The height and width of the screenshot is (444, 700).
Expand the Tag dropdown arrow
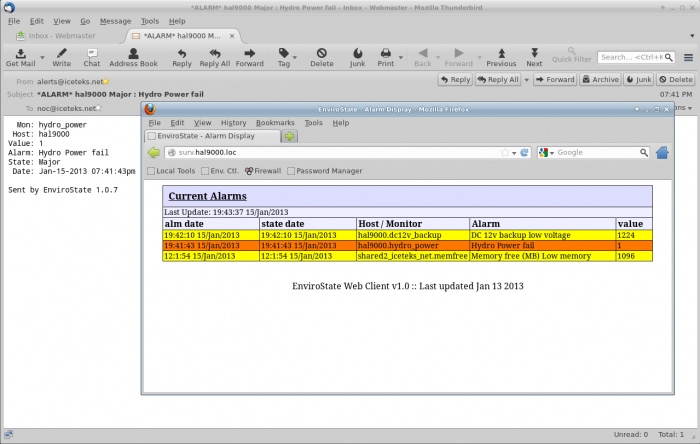coord(295,58)
